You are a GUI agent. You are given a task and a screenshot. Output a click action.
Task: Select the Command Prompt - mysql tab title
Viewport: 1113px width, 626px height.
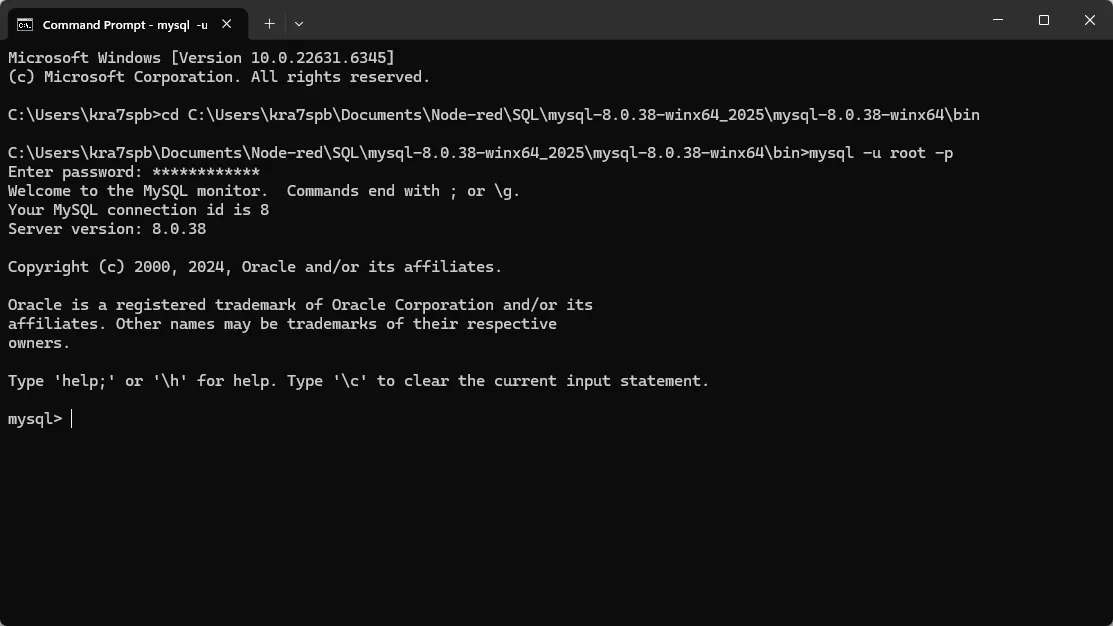click(x=124, y=23)
